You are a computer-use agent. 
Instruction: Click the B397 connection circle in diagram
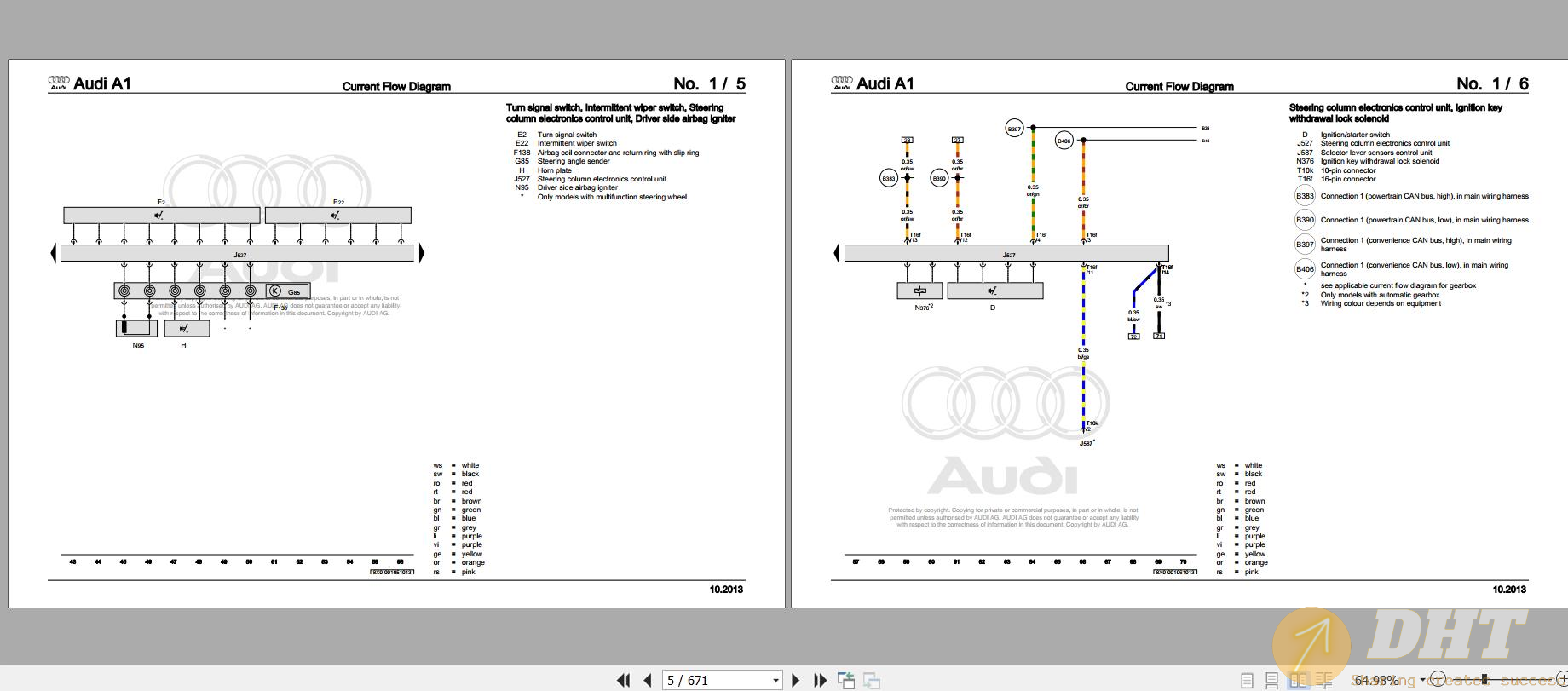pos(1014,129)
